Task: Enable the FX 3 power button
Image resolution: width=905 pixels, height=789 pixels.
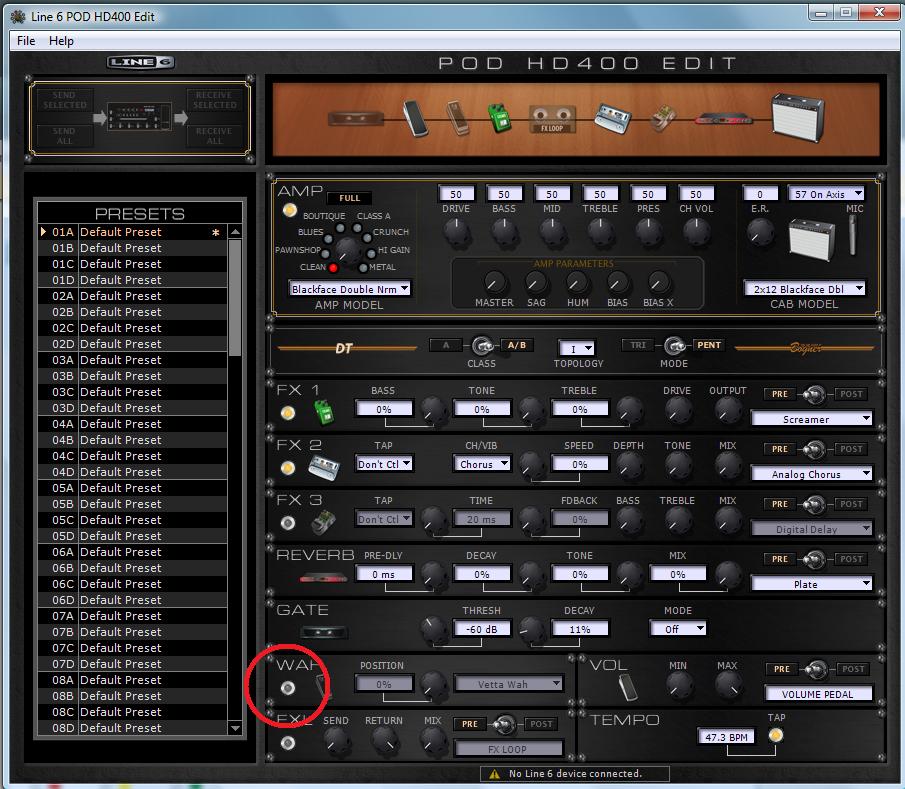Action: [x=287, y=523]
